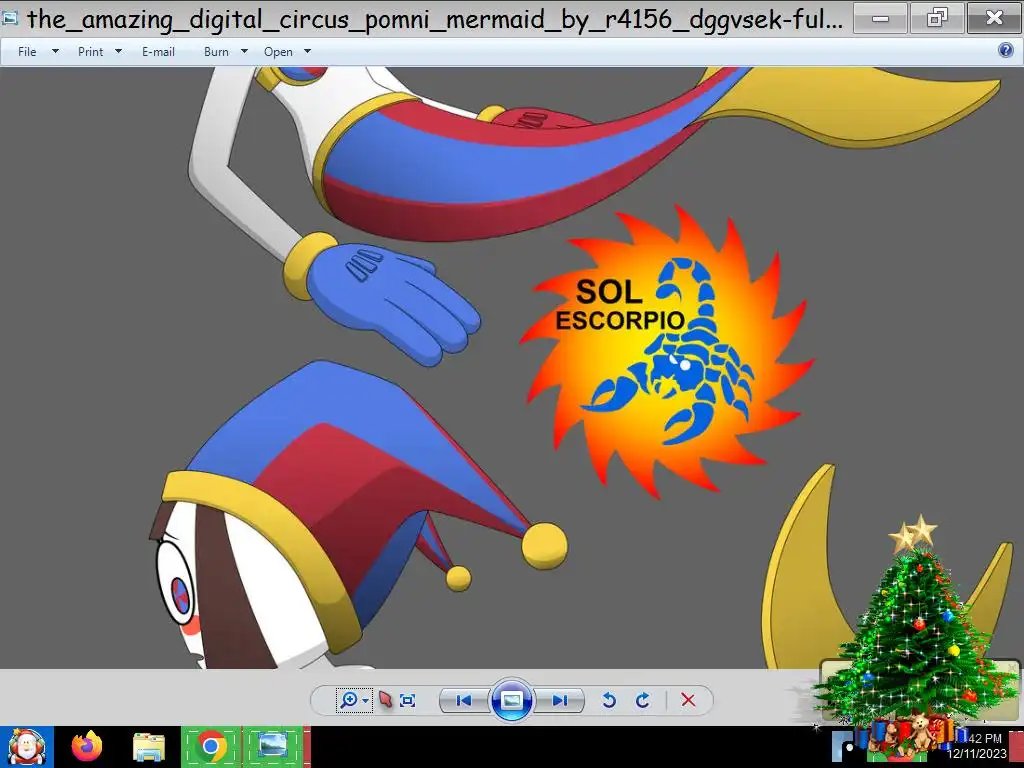Viewport: 1024px width, 768px height.
Task: Rotate the image counterclockwise
Action: (609, 701)
